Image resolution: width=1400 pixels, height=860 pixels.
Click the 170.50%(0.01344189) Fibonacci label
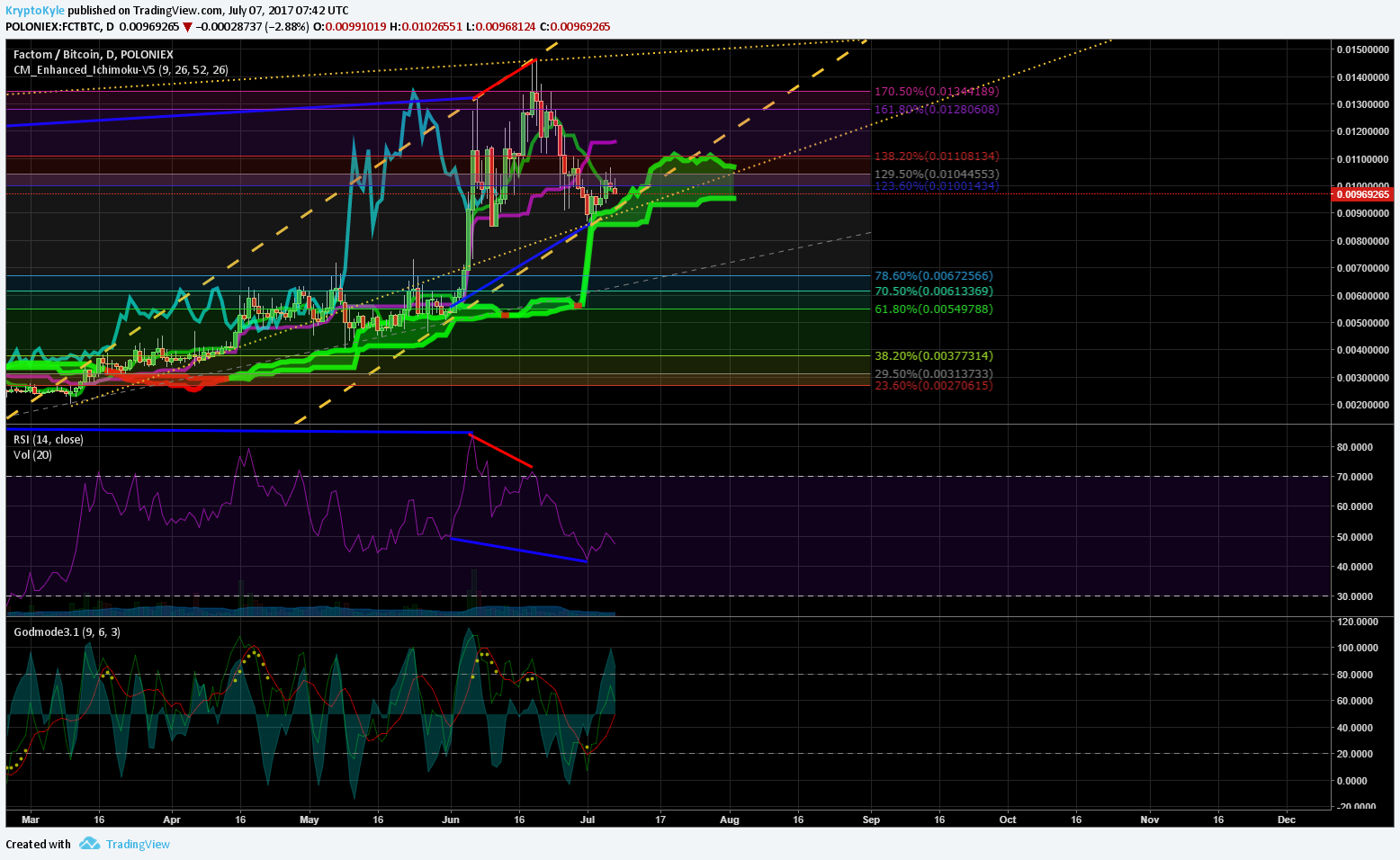[x=937, y=92]
